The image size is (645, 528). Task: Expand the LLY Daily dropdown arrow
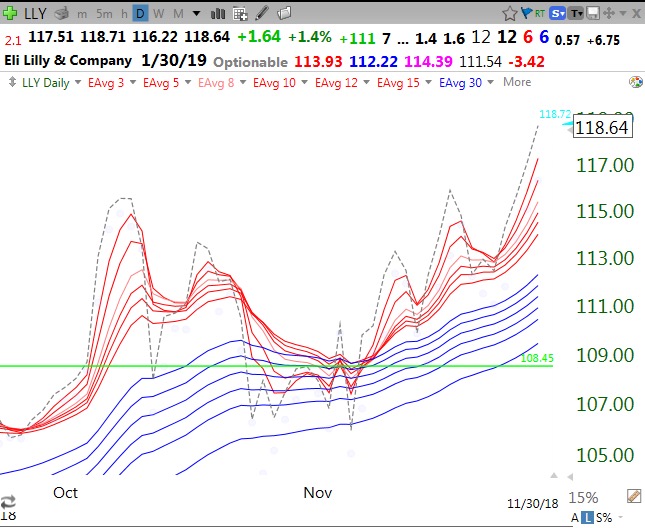coord(78,82)
